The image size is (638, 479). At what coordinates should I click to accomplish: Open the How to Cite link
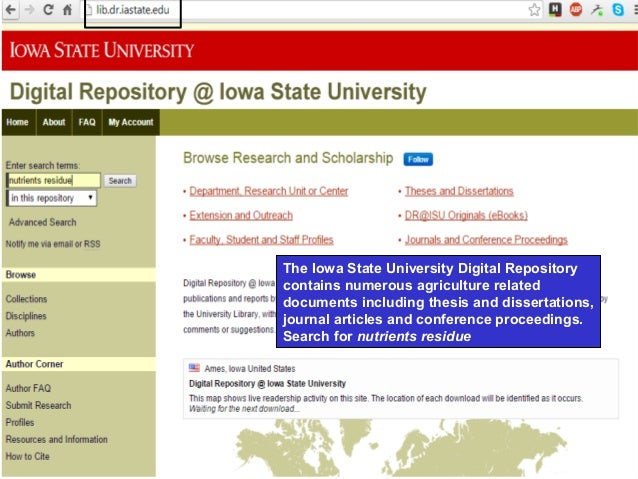pyautogui.click(x=28, y=457)
